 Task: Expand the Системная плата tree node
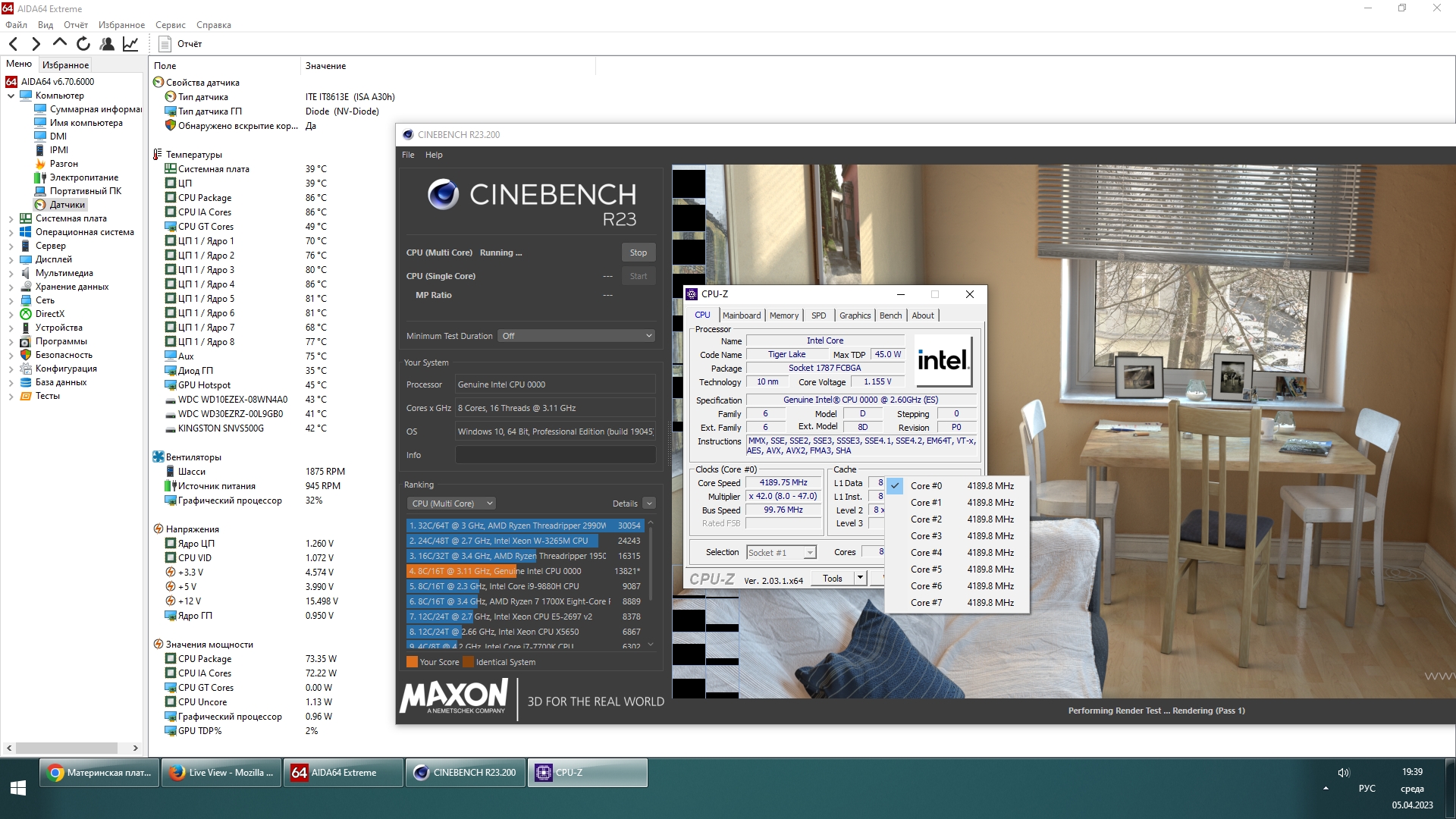(x=11, y=218)
